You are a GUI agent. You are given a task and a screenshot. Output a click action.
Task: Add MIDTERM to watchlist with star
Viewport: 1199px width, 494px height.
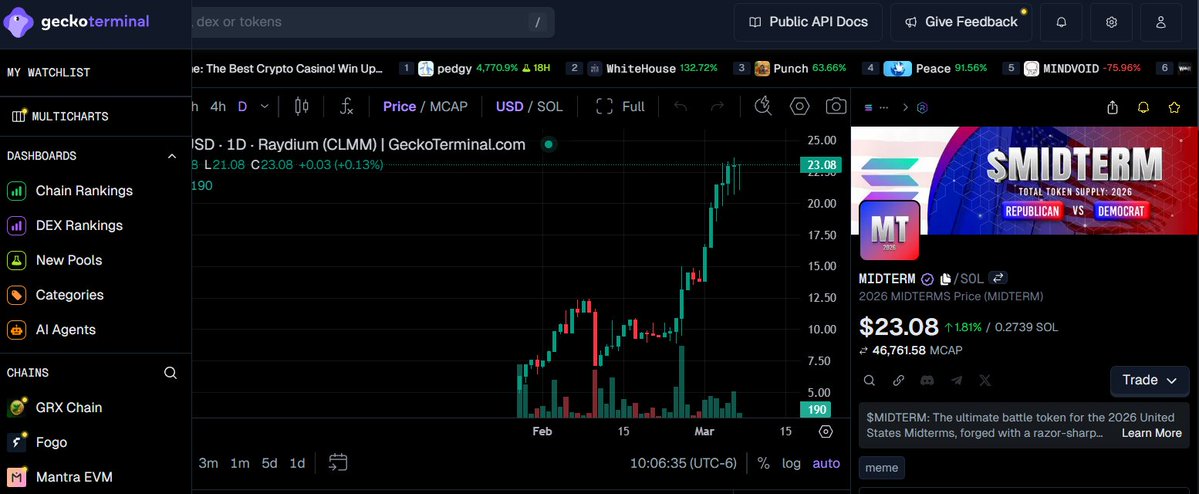(x=1175, y=107)
